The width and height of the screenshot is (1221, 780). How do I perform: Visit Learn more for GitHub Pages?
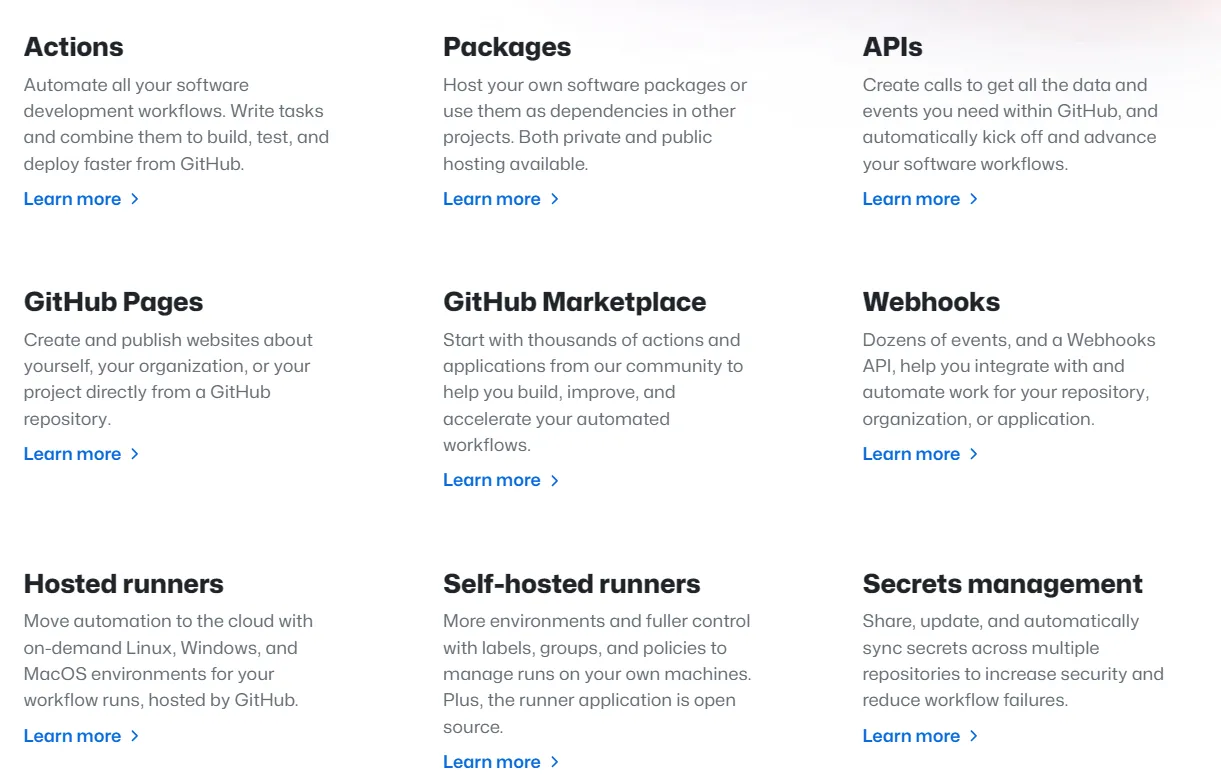tap(72, 454)
